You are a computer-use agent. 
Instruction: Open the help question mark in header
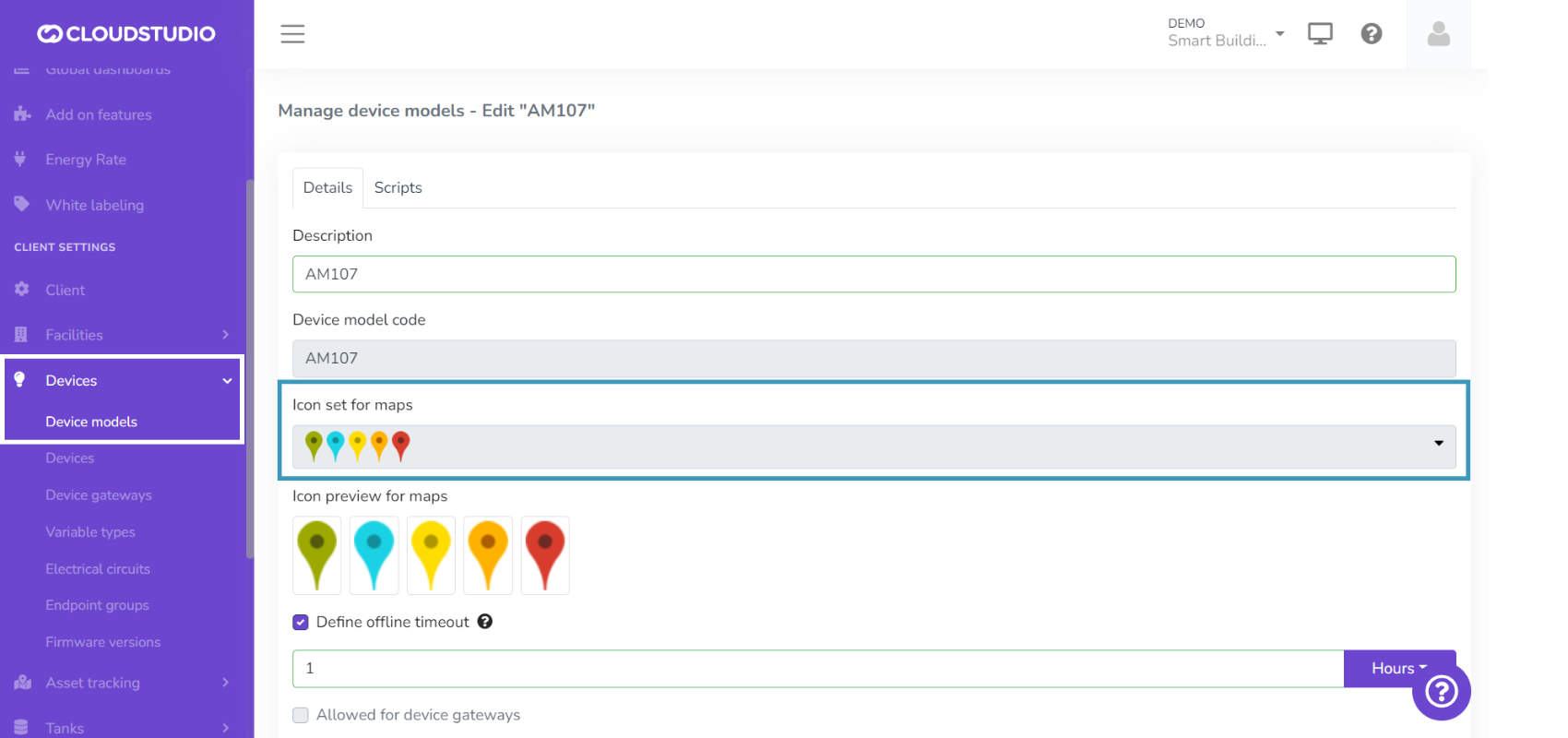coord(1372,34)
